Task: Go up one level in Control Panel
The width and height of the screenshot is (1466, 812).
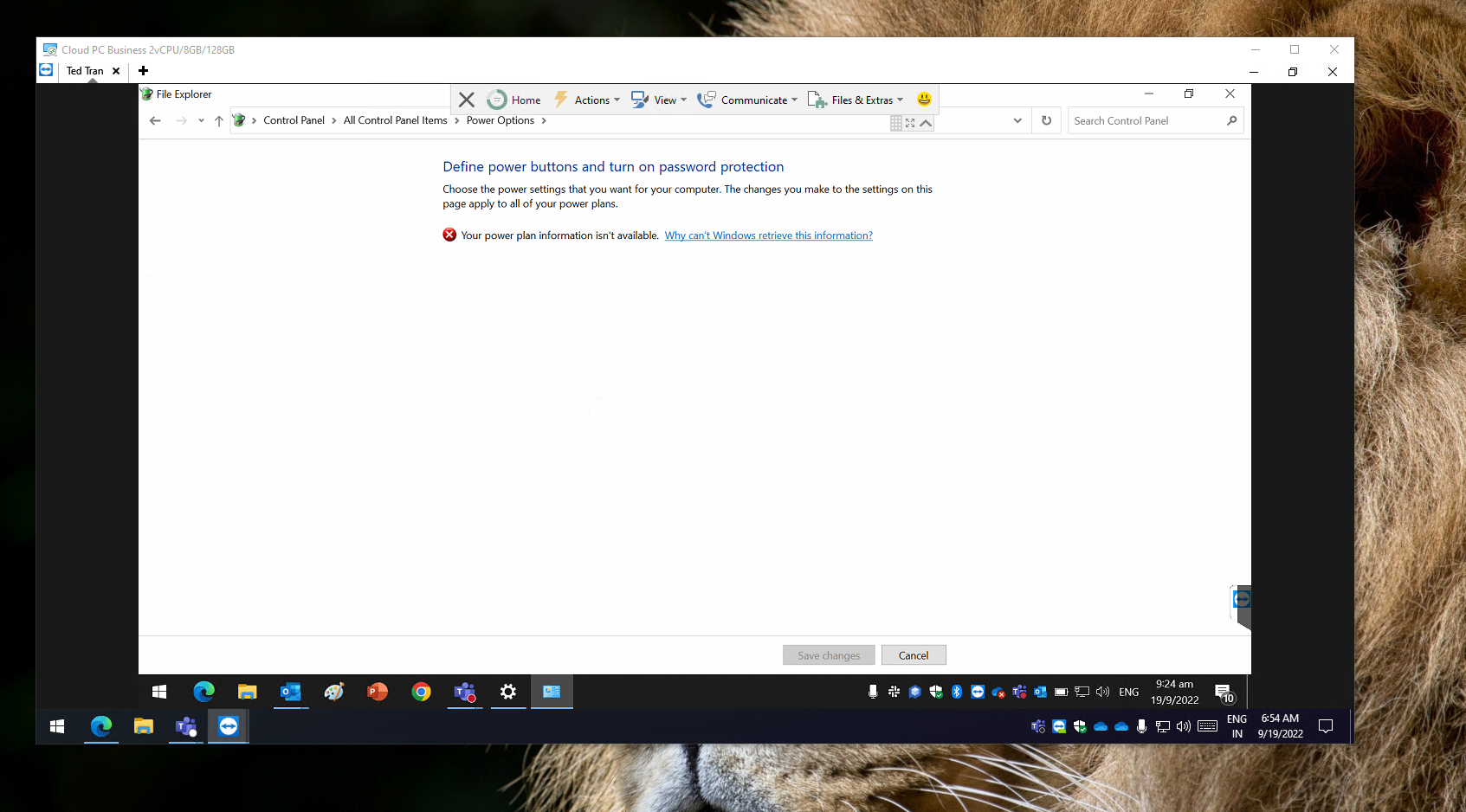Action: [218, 120]
